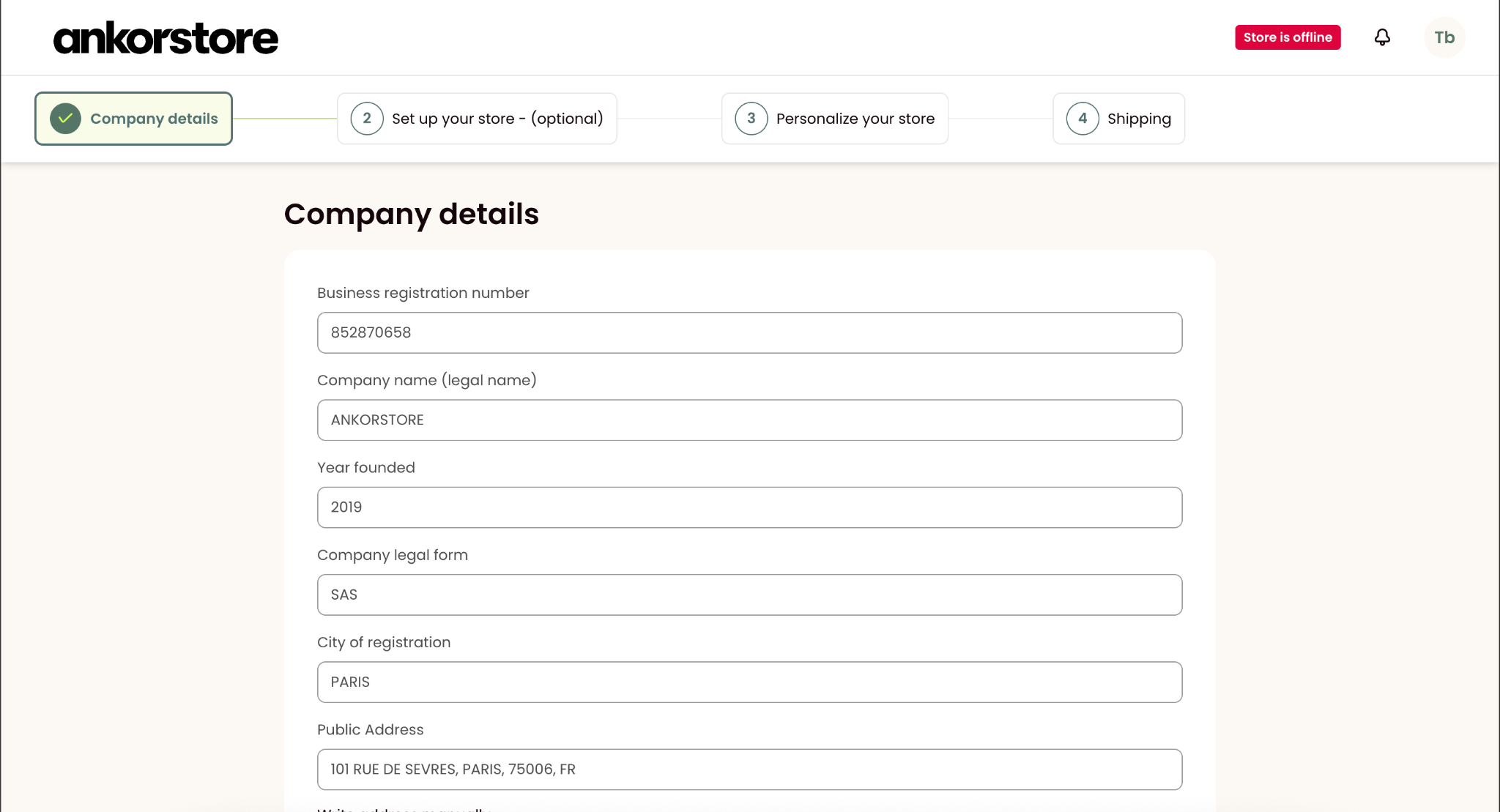Click the Public Address field
The image size is (1500, 812).
(749, 770)
